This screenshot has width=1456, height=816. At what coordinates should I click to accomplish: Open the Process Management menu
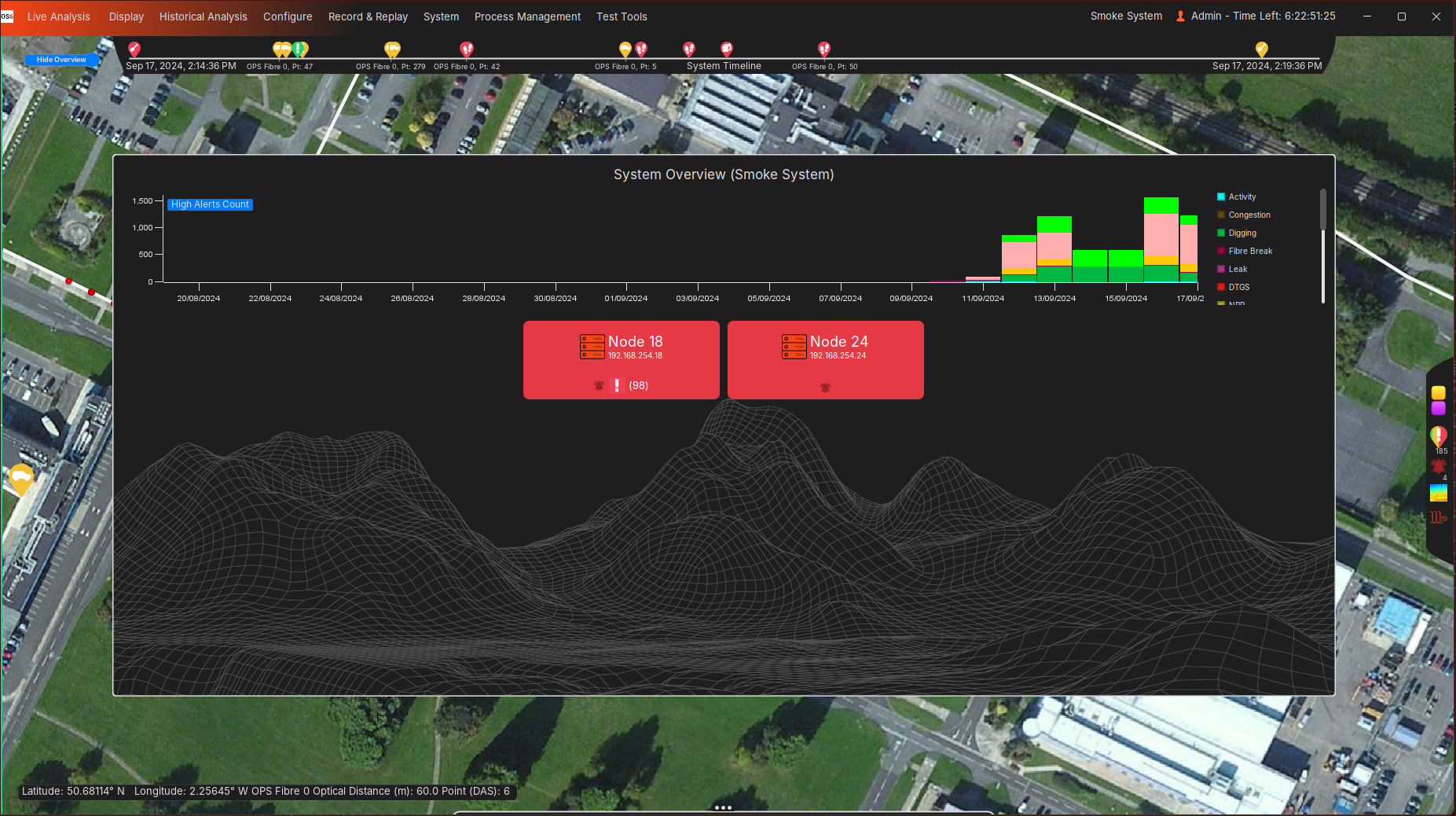click(x=527, y=17)
